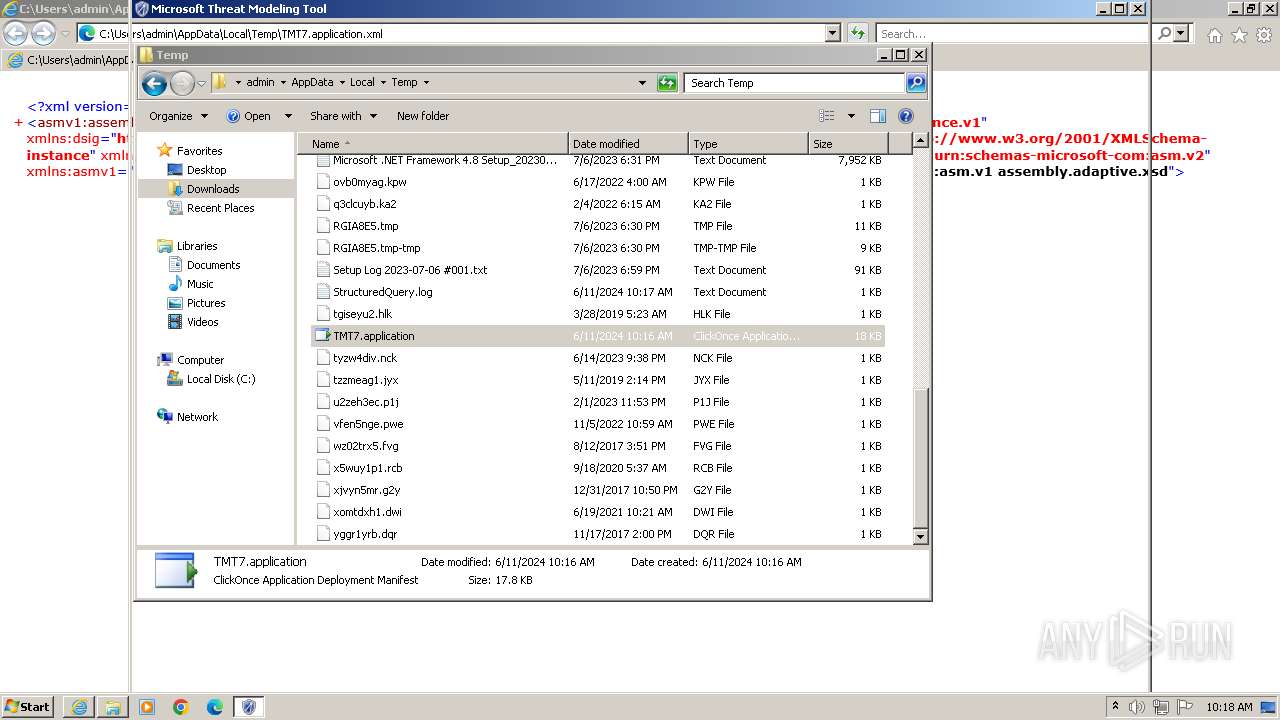The image size is (1280, 720).
Task: Select the tyzw4div.nck file
Action: coord(598,358)
